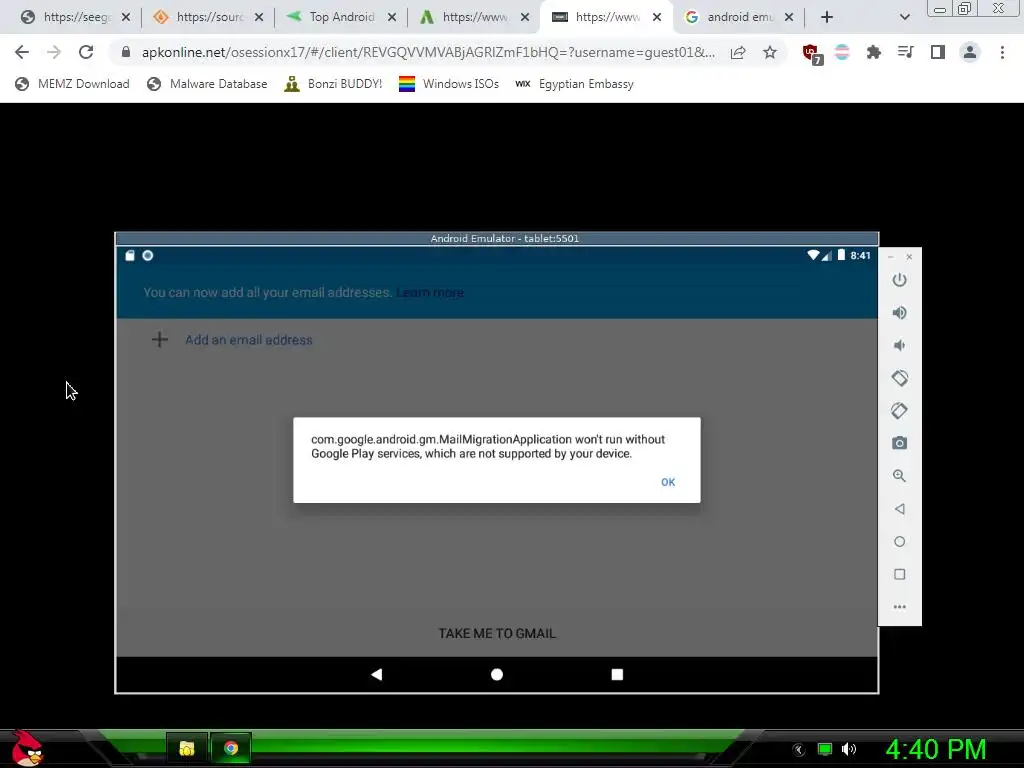The image size is (1024, 768).
Task: Go back in Chrome browser
Action: [22, 52]
